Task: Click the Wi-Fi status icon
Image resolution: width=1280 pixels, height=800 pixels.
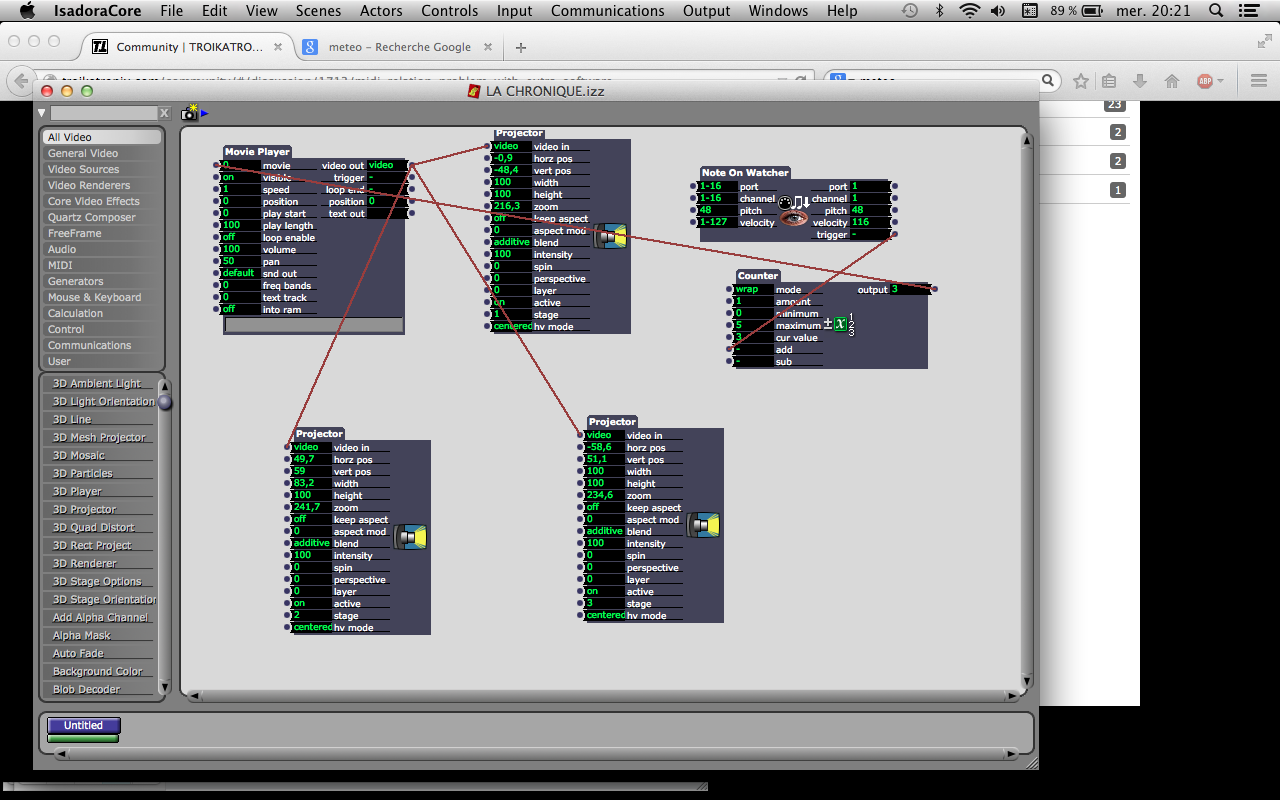Action: pos(969,11)
